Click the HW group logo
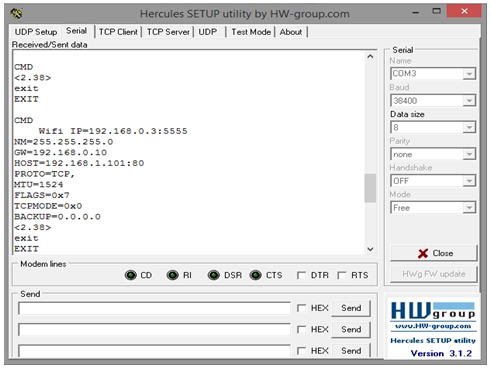The width and height of the screenshot is (491, 368). coord(433,311)
